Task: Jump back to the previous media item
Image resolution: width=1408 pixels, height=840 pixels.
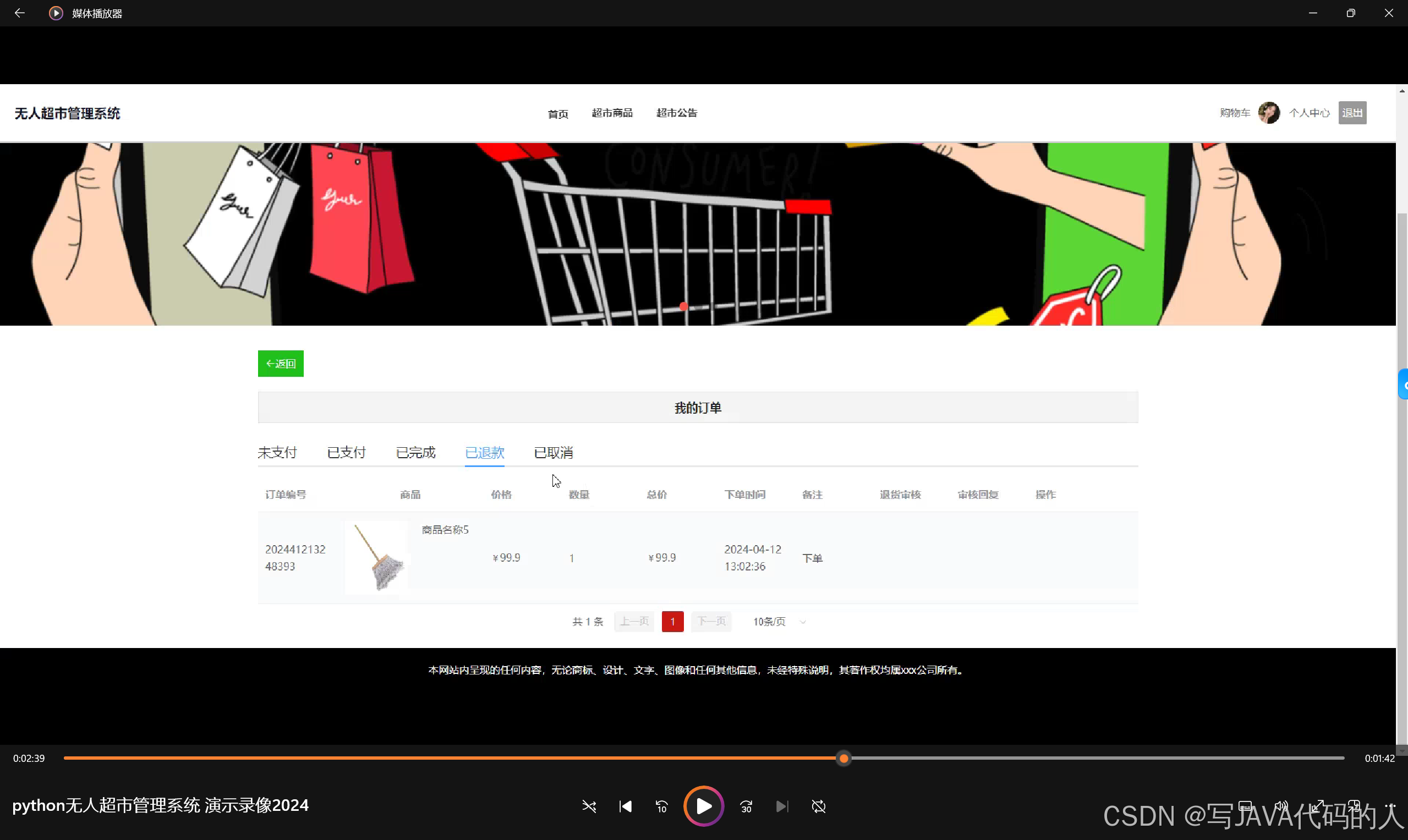Action: click(x=625, y=806)
